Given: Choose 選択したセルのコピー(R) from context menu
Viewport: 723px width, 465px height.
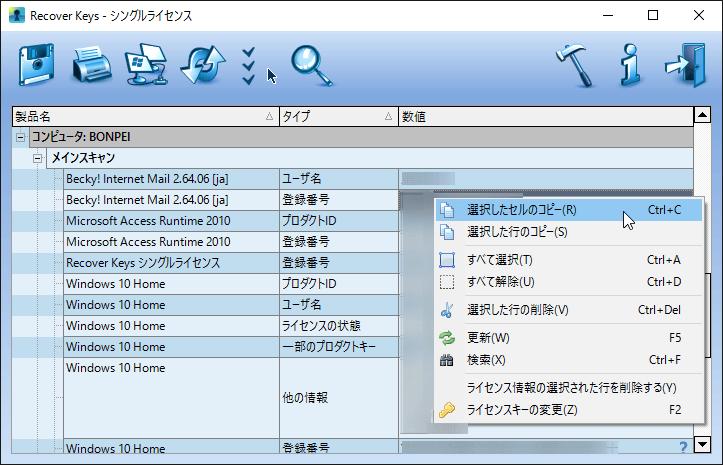Looking at the screenshot, I should [x=569, y=210].
